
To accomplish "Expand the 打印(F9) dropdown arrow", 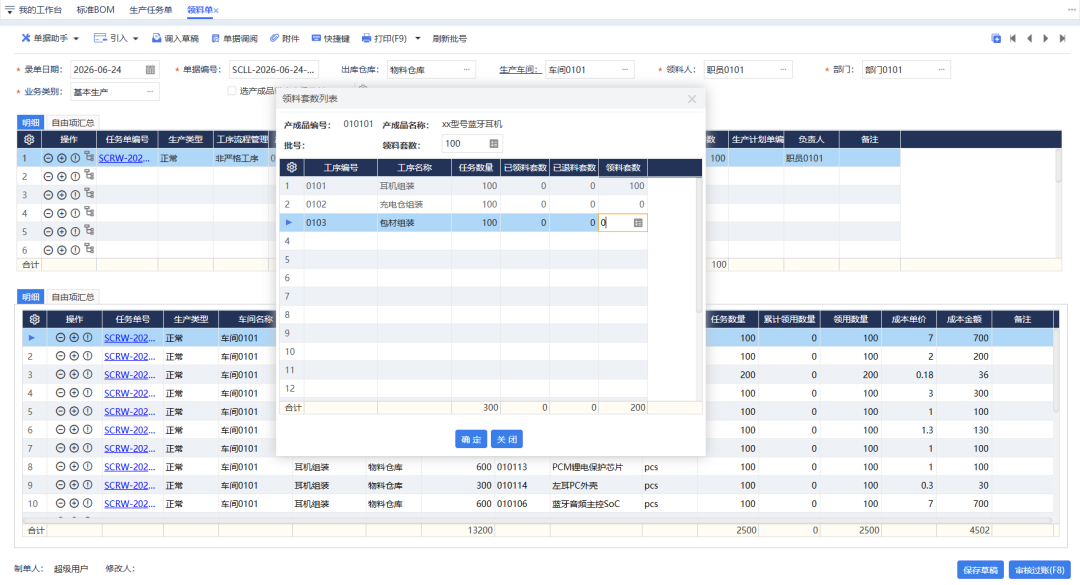I will coord(418,39).
